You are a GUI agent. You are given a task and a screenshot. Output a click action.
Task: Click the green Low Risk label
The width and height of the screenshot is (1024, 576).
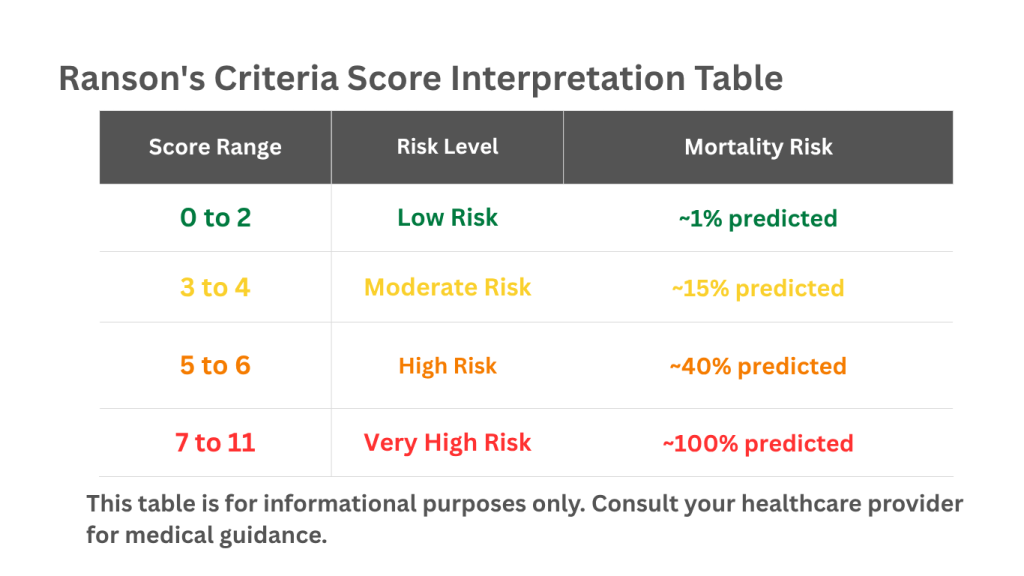[447, 217]
